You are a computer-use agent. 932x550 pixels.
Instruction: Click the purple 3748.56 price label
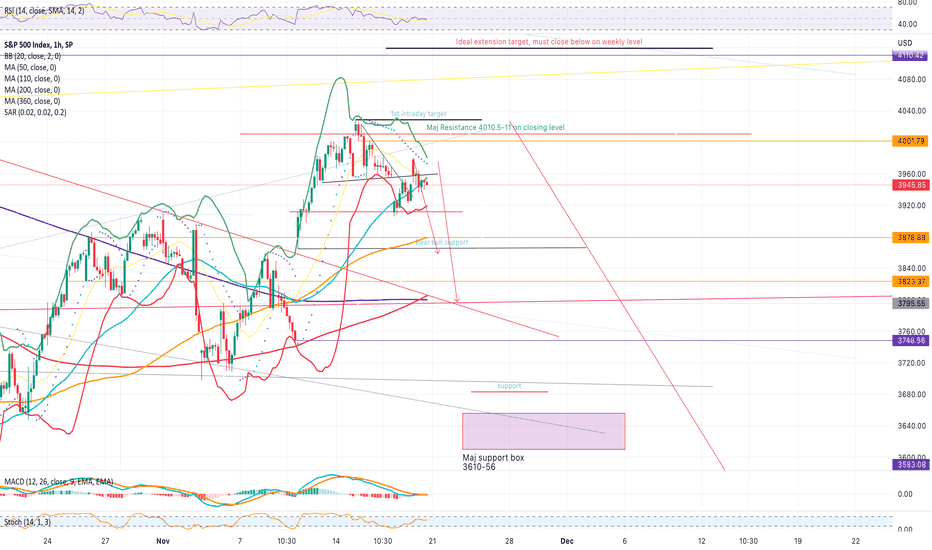click(x=911, y=340)
